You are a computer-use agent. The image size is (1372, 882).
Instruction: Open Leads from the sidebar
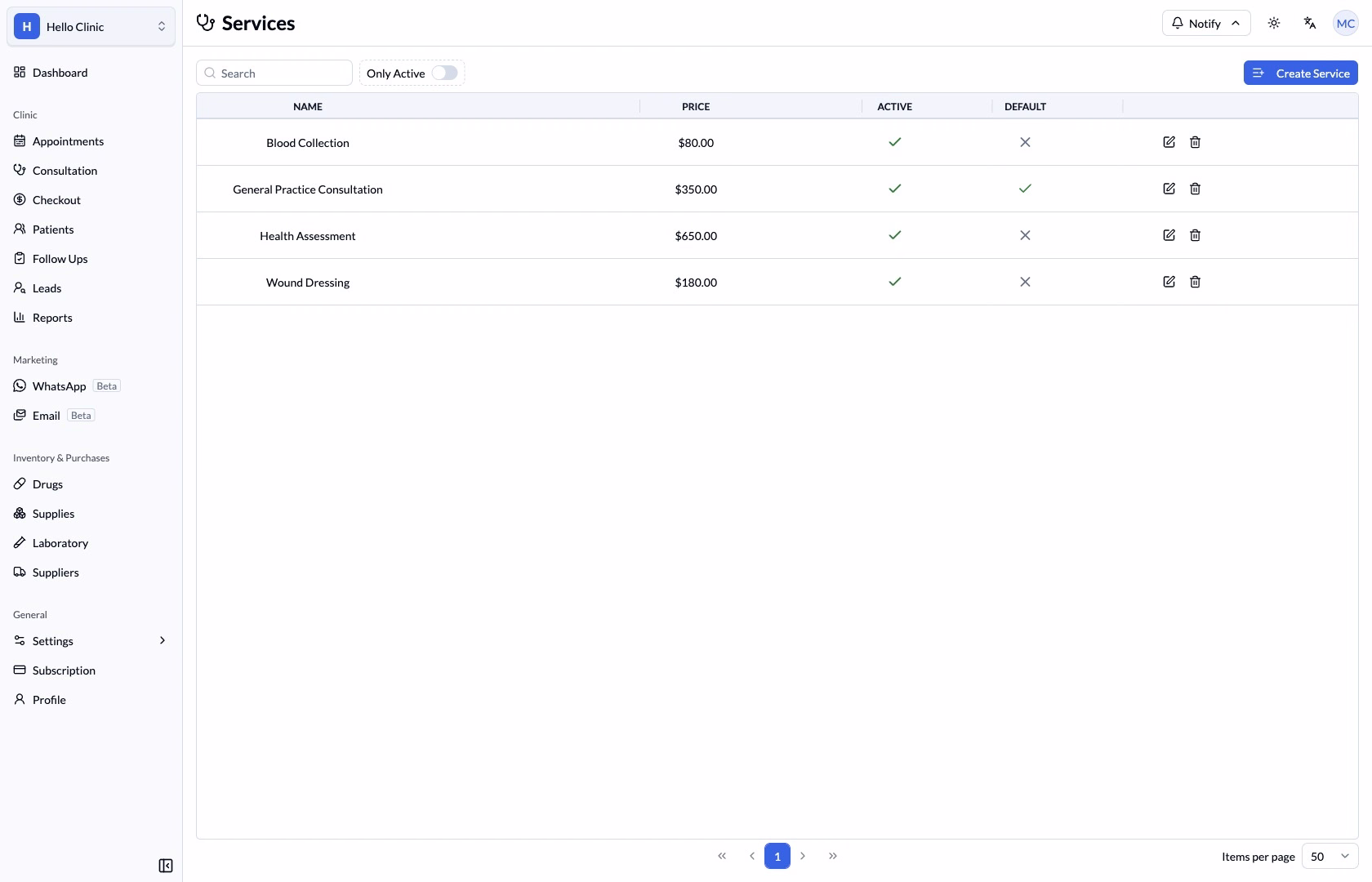(x=91, y=288)
